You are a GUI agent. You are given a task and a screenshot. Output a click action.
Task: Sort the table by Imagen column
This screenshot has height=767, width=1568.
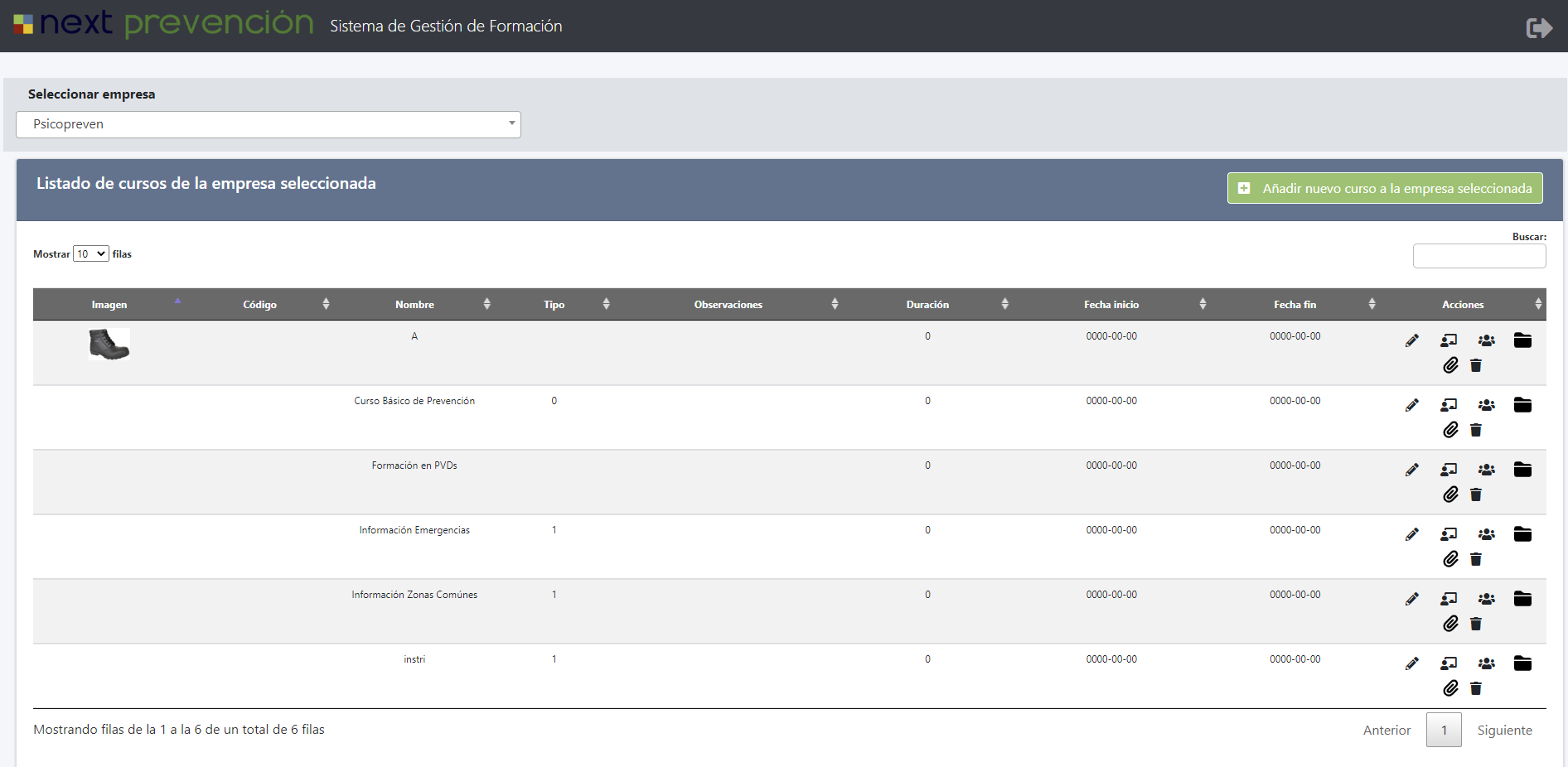click(109, 305)
